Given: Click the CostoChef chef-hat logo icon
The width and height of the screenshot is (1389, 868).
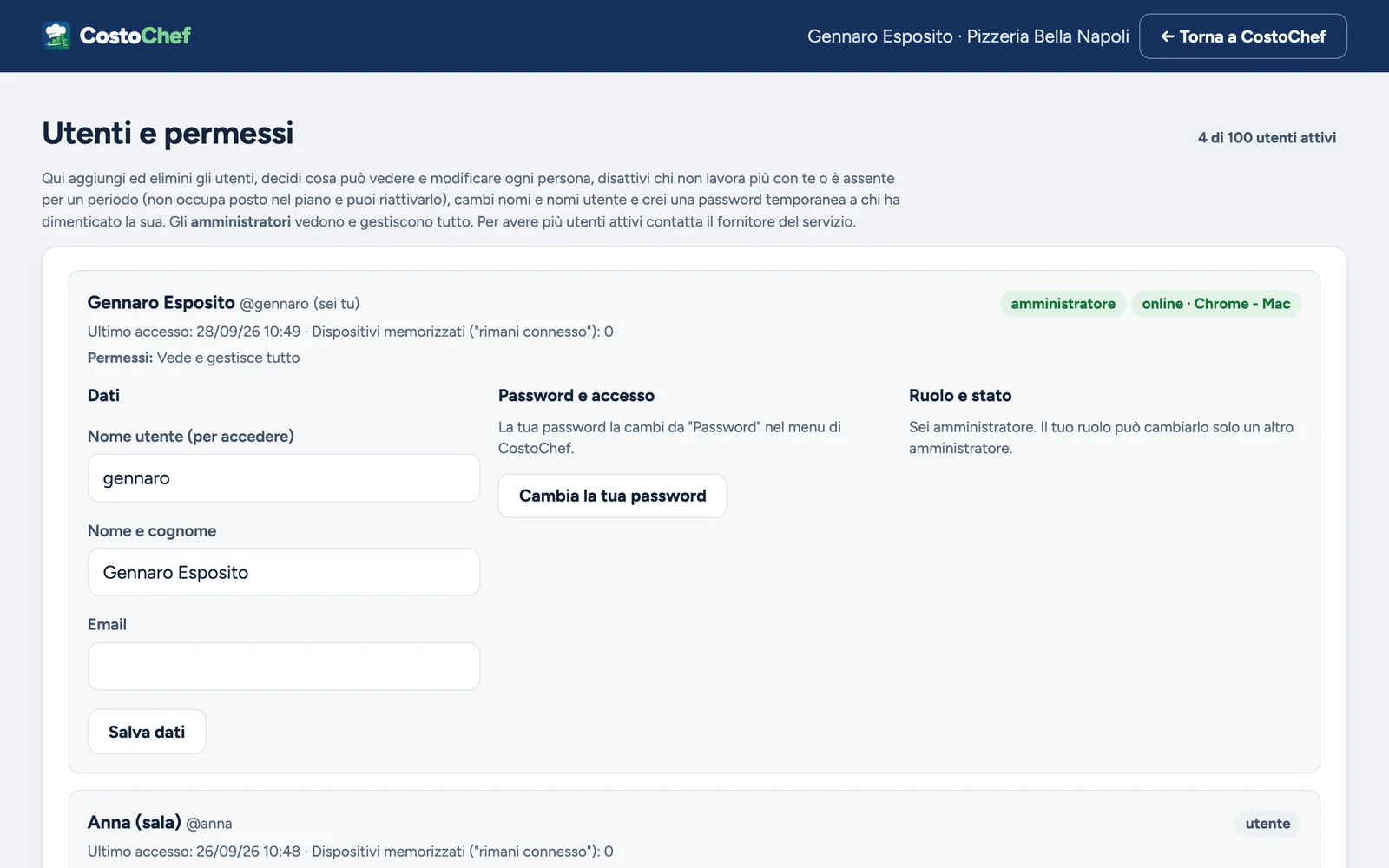Looking at the screenshot, I should pos(56,36).
